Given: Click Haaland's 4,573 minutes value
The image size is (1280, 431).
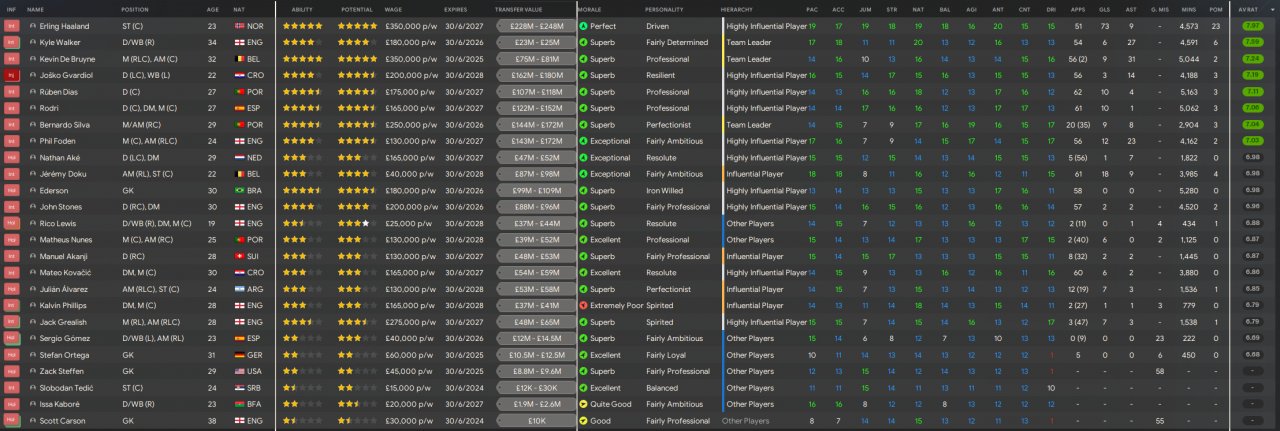Looking at the screenshot, I should (x=1188, y=26).
